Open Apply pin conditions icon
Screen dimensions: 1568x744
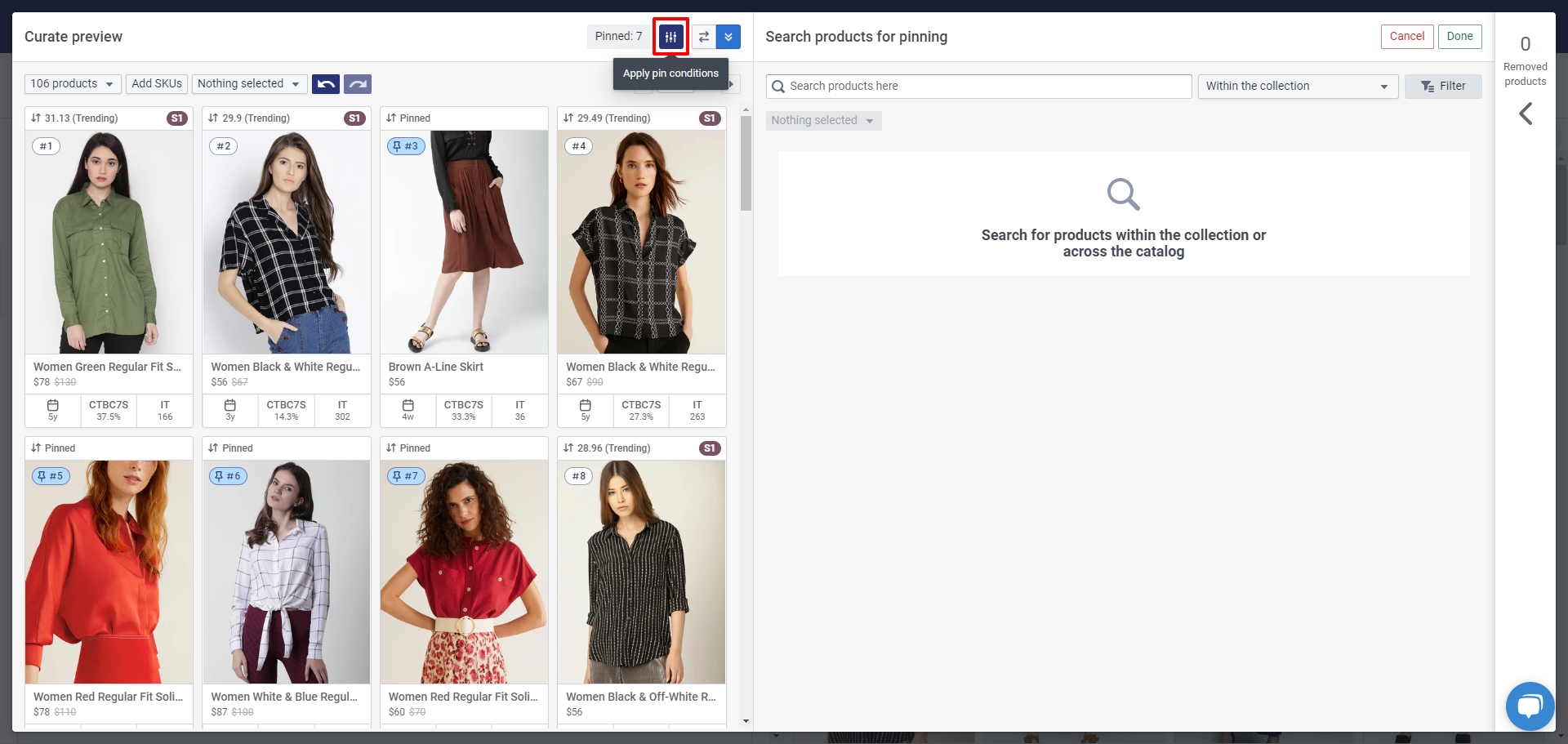pos(670,37)
